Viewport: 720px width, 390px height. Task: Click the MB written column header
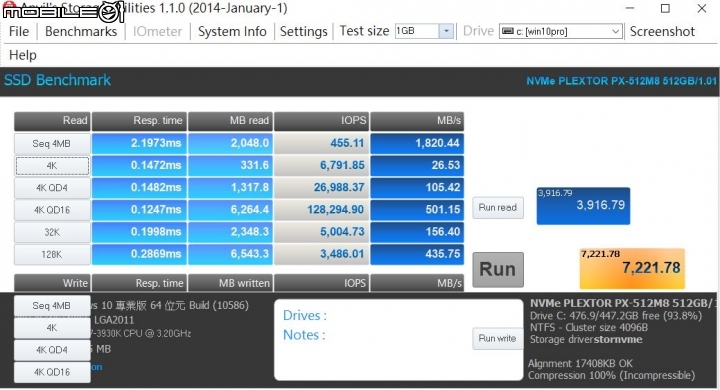point(231,283)
